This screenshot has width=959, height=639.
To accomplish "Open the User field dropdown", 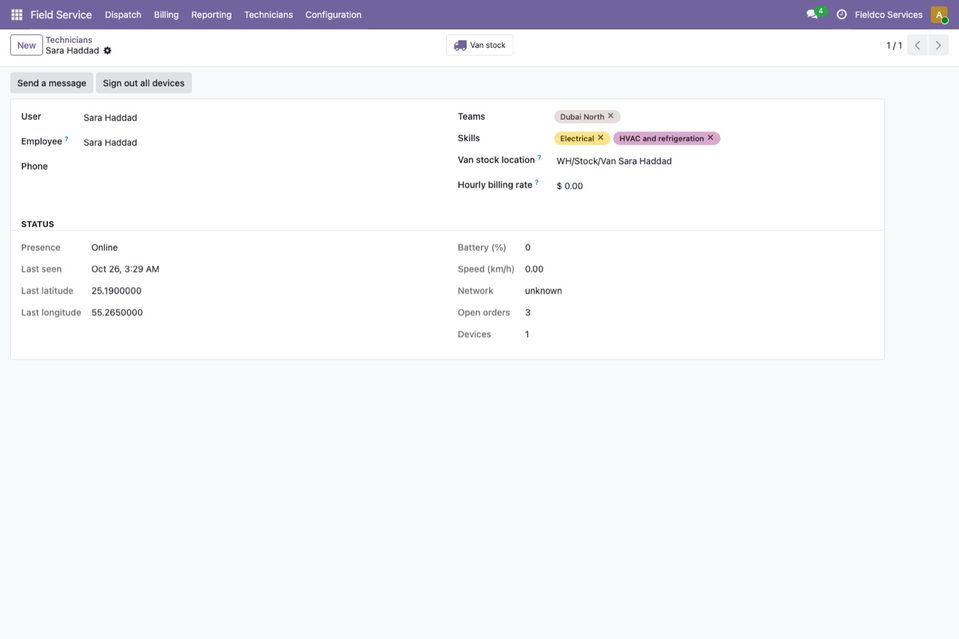I will tap(261, 117).
